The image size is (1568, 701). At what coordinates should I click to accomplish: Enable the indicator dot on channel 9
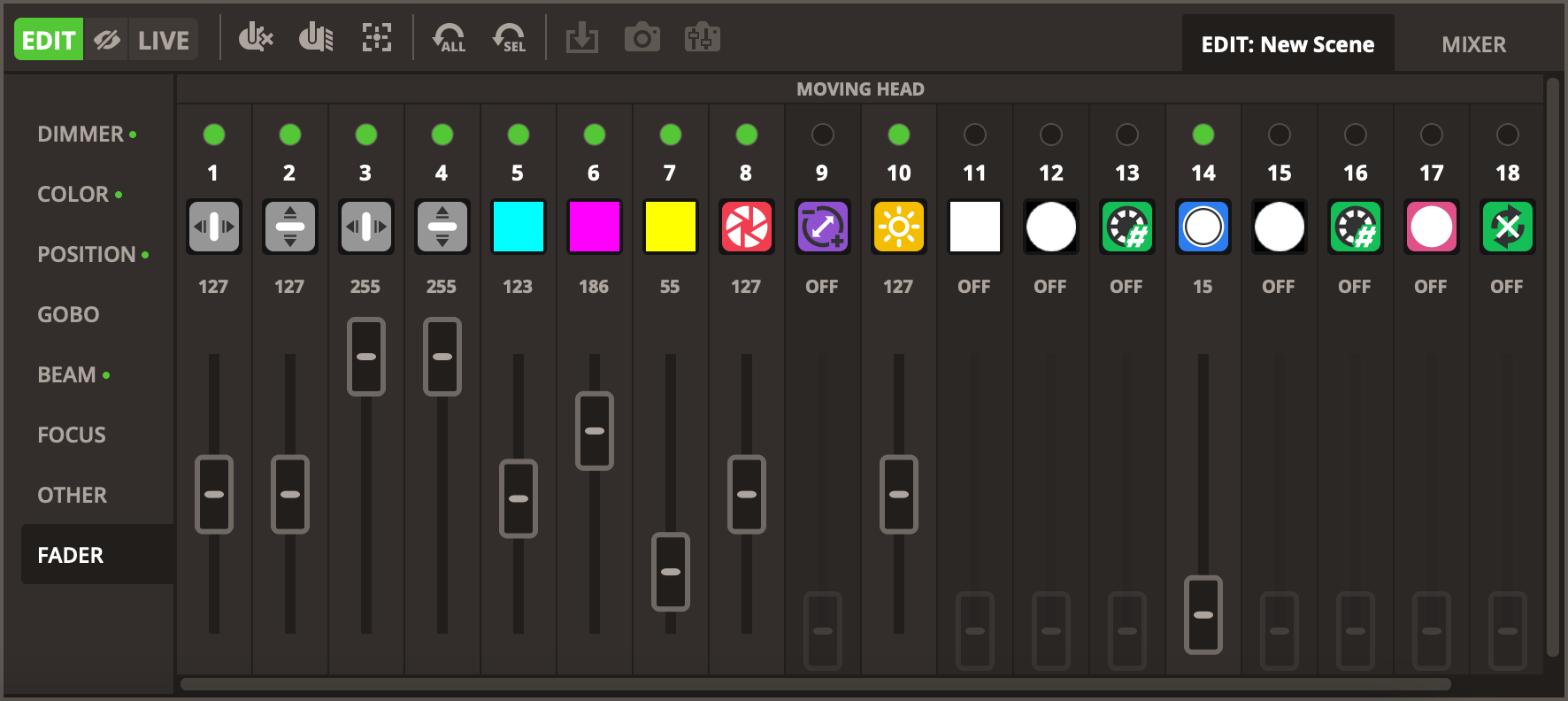tap(822, 135)
